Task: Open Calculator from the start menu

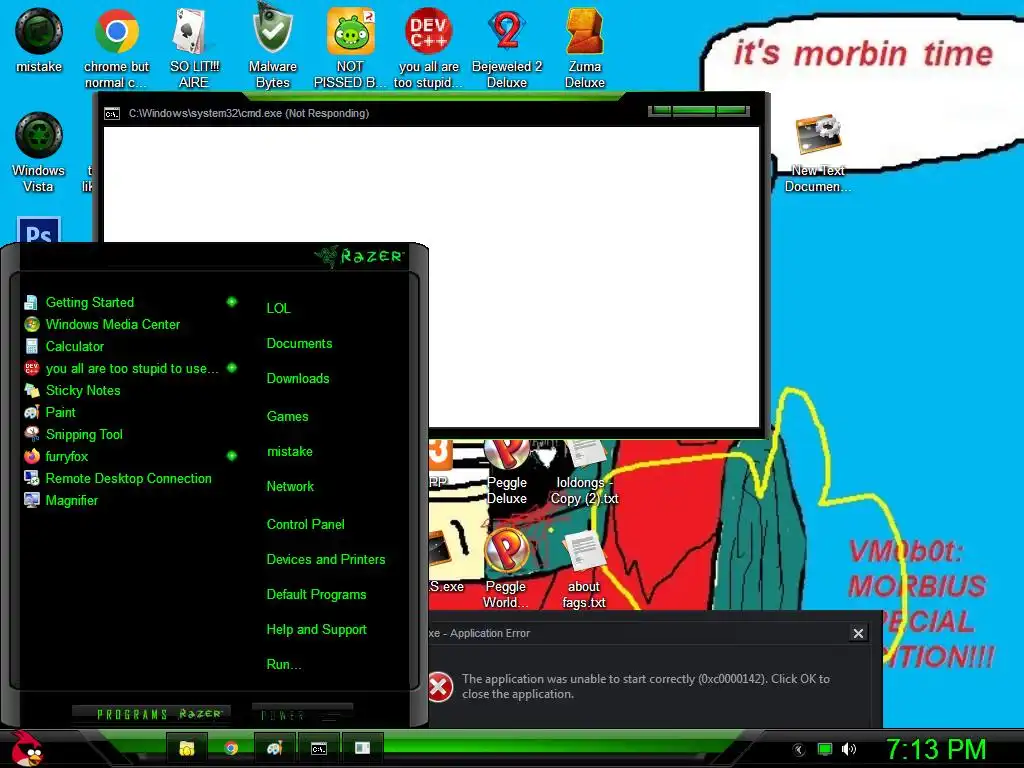Action: [64, 347]
